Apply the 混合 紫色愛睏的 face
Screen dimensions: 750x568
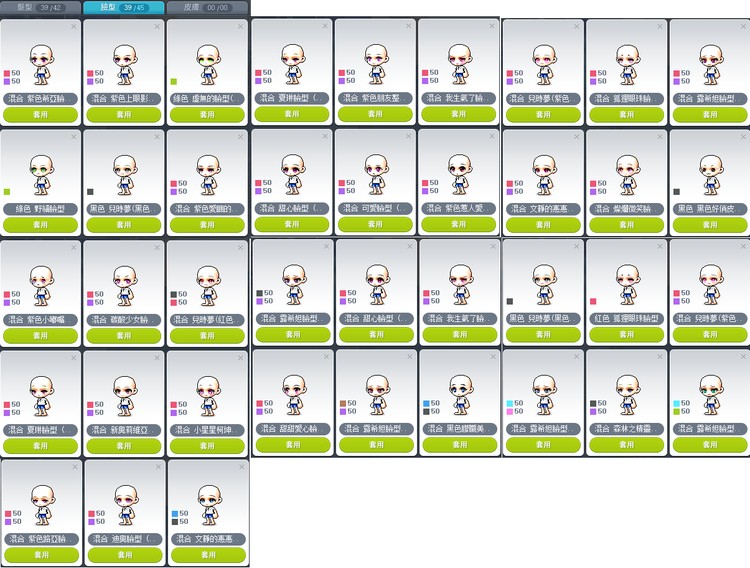click(207, 225)
